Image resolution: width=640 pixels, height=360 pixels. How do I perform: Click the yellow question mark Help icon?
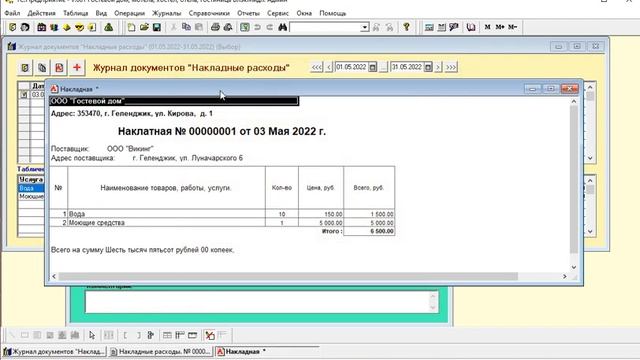[407, 27]
